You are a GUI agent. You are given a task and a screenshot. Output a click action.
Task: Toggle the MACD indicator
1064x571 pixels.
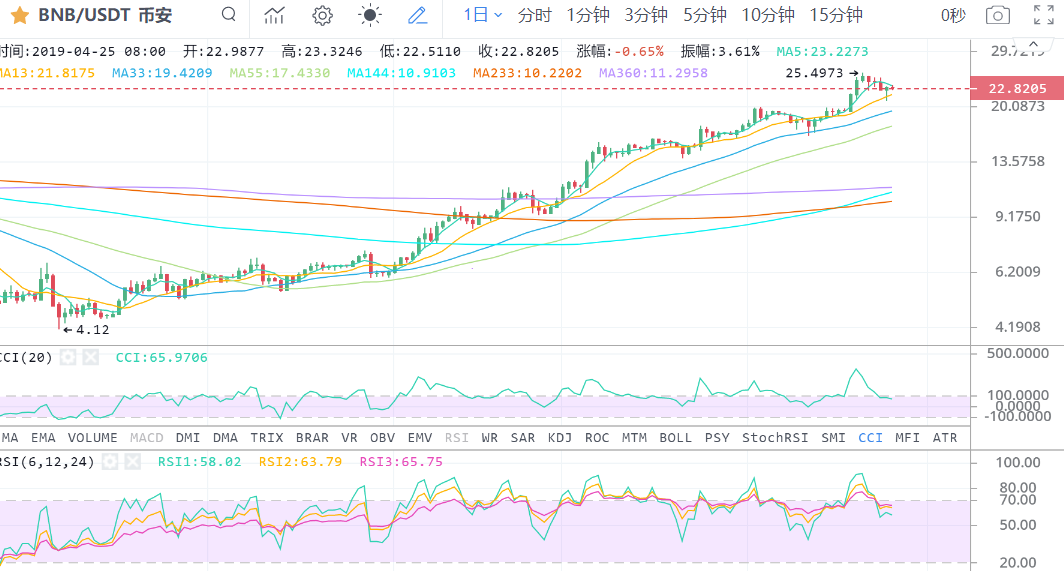point(146,437)
